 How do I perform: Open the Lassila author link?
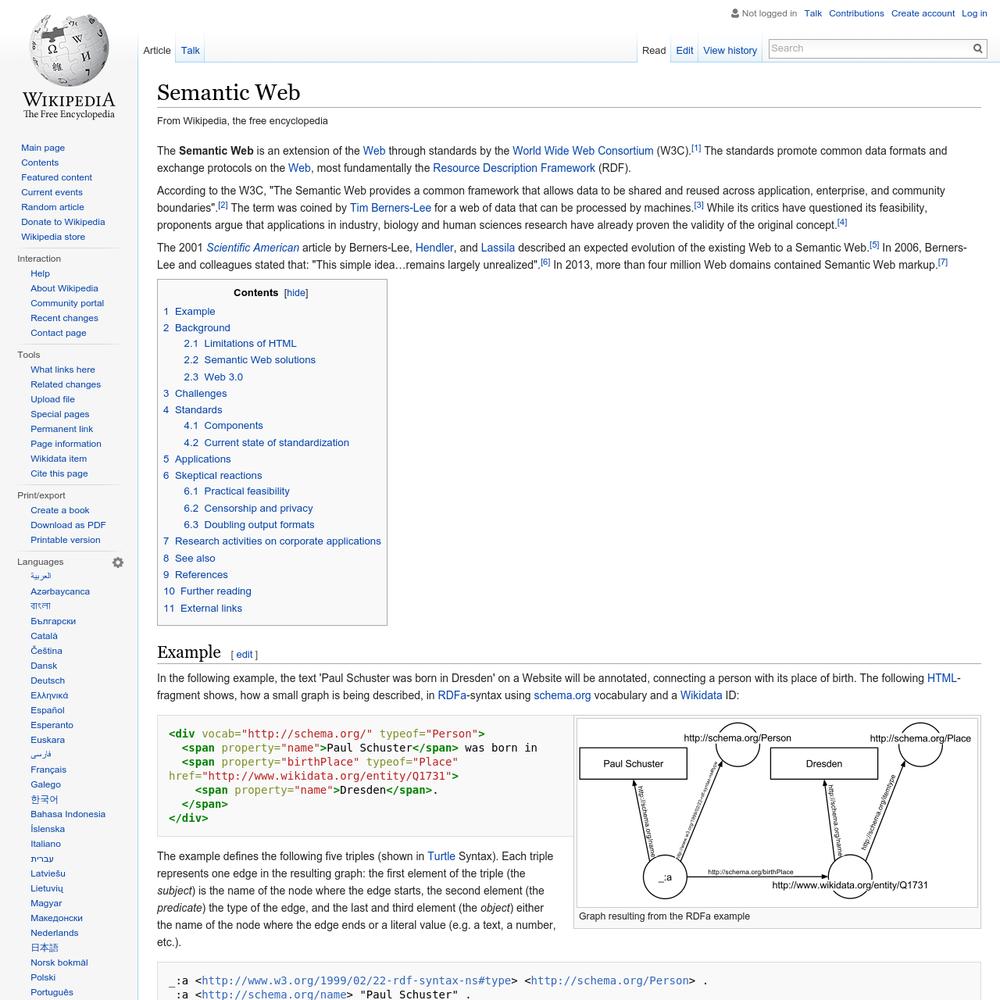click(x=497, y=247)
